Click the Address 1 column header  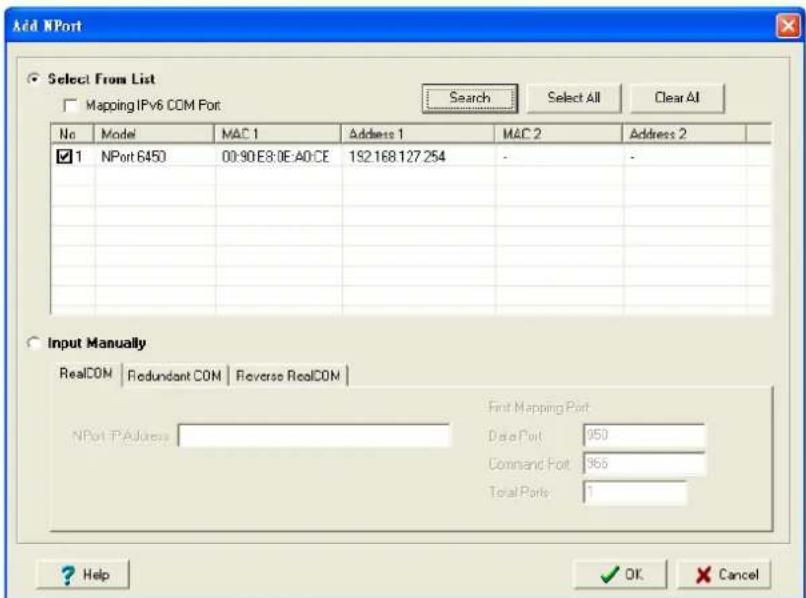point(417,134)
